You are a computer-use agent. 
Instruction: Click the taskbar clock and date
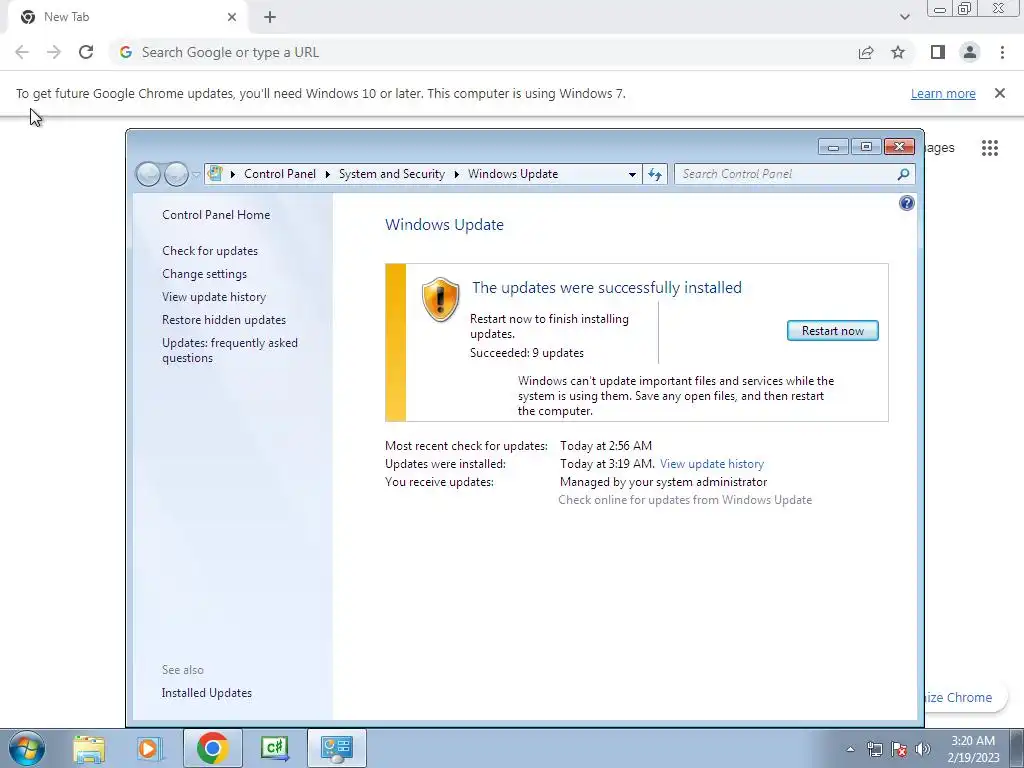(x=973, y=749)
